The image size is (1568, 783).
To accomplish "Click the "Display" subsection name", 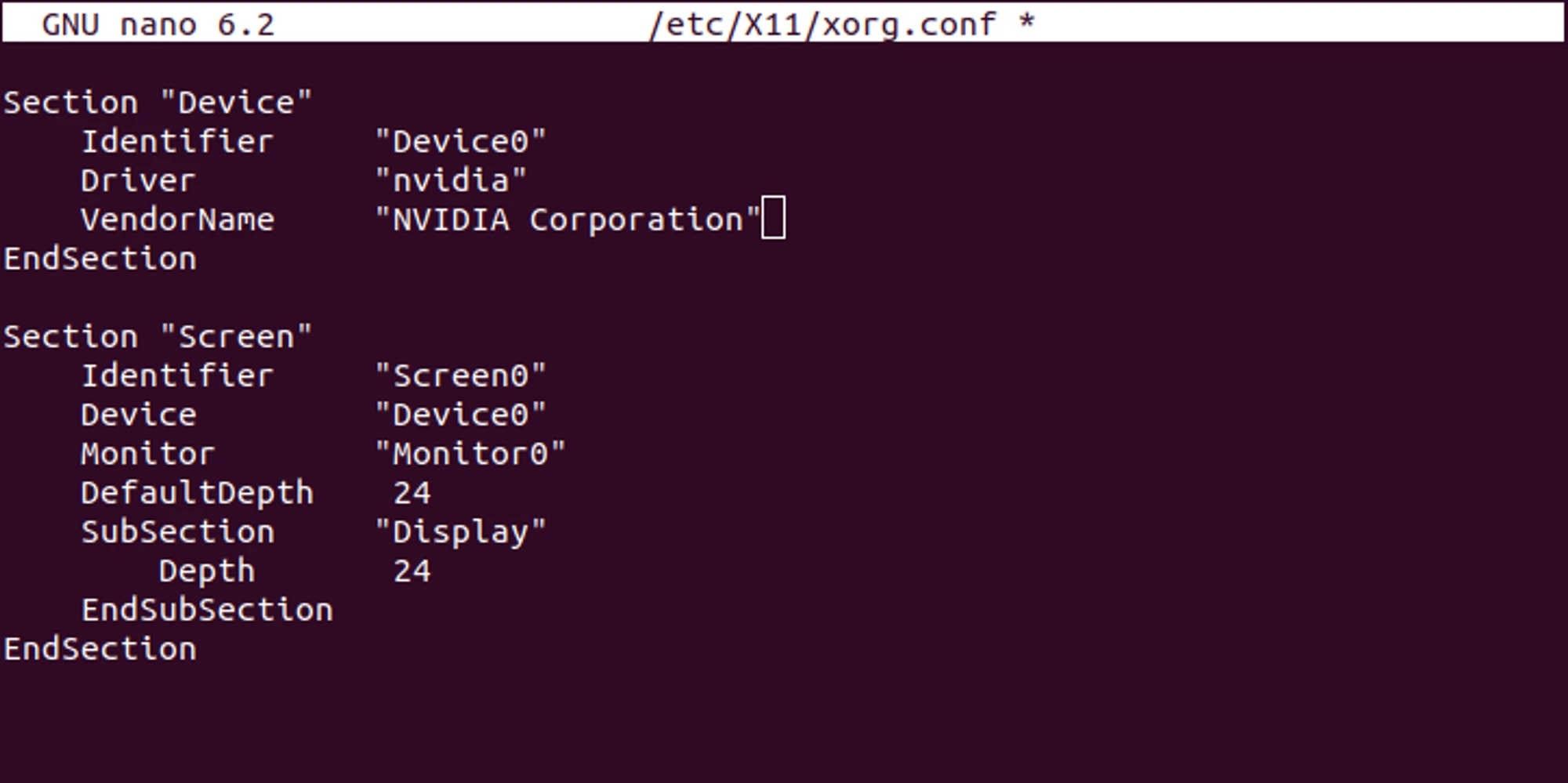I will (460, 533).
